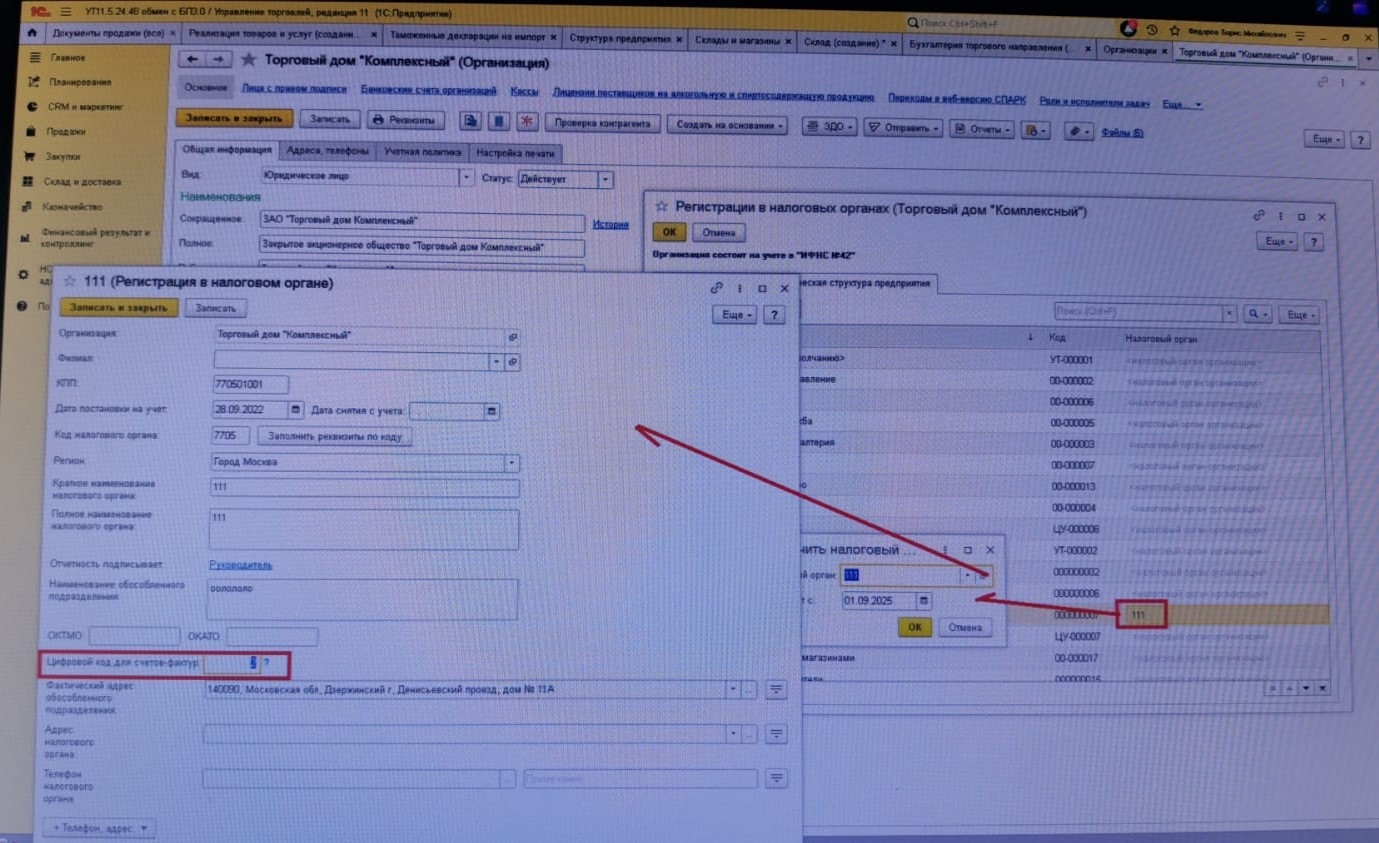This screenshot has height=843, width=1379.
Task: Open favorites star icon in title bar
Action: pyautogui.click(x=1175, y=30)
